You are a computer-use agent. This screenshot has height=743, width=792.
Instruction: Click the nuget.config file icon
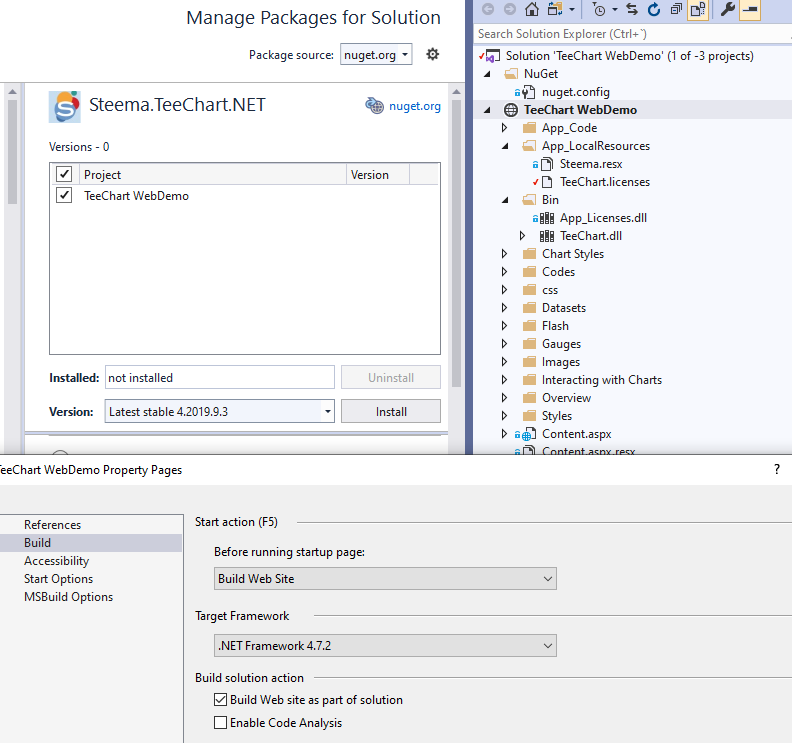click(528, 92)
